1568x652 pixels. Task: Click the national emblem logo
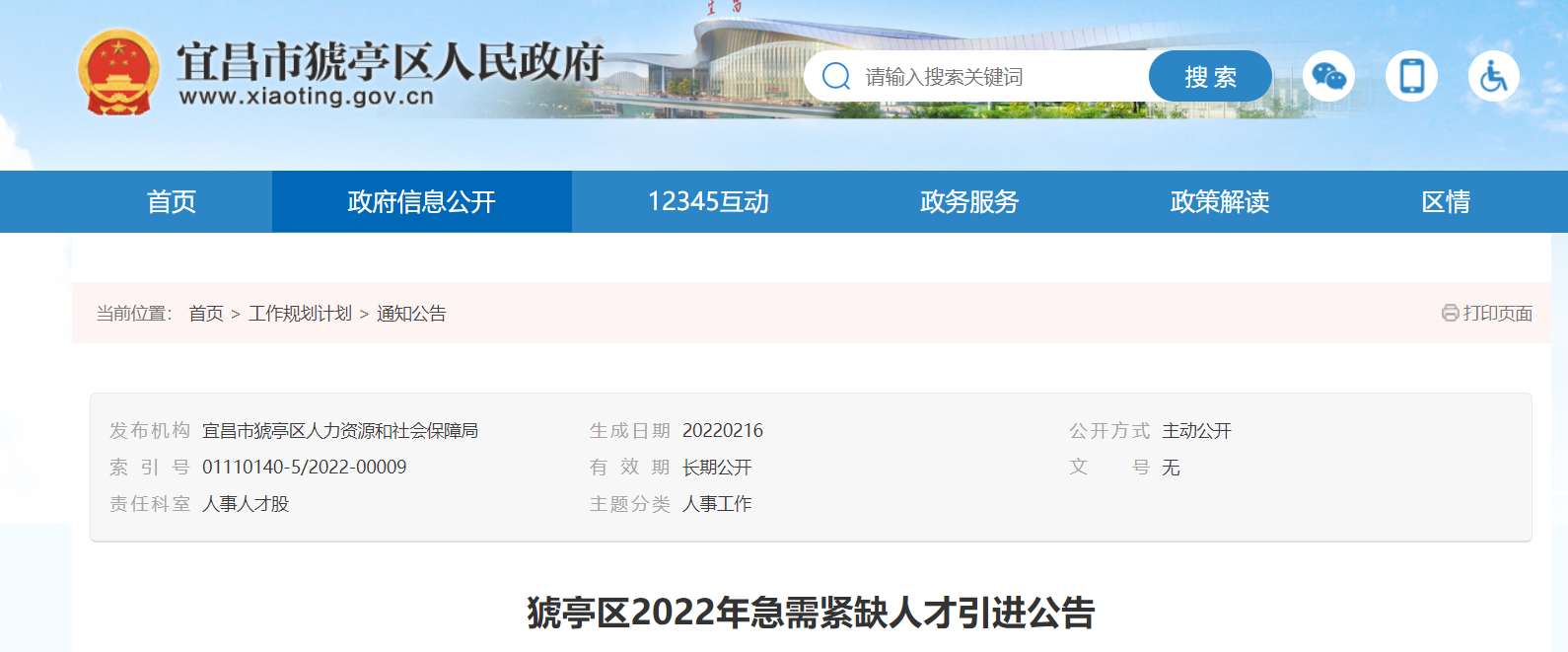click(x=118, y=71)
